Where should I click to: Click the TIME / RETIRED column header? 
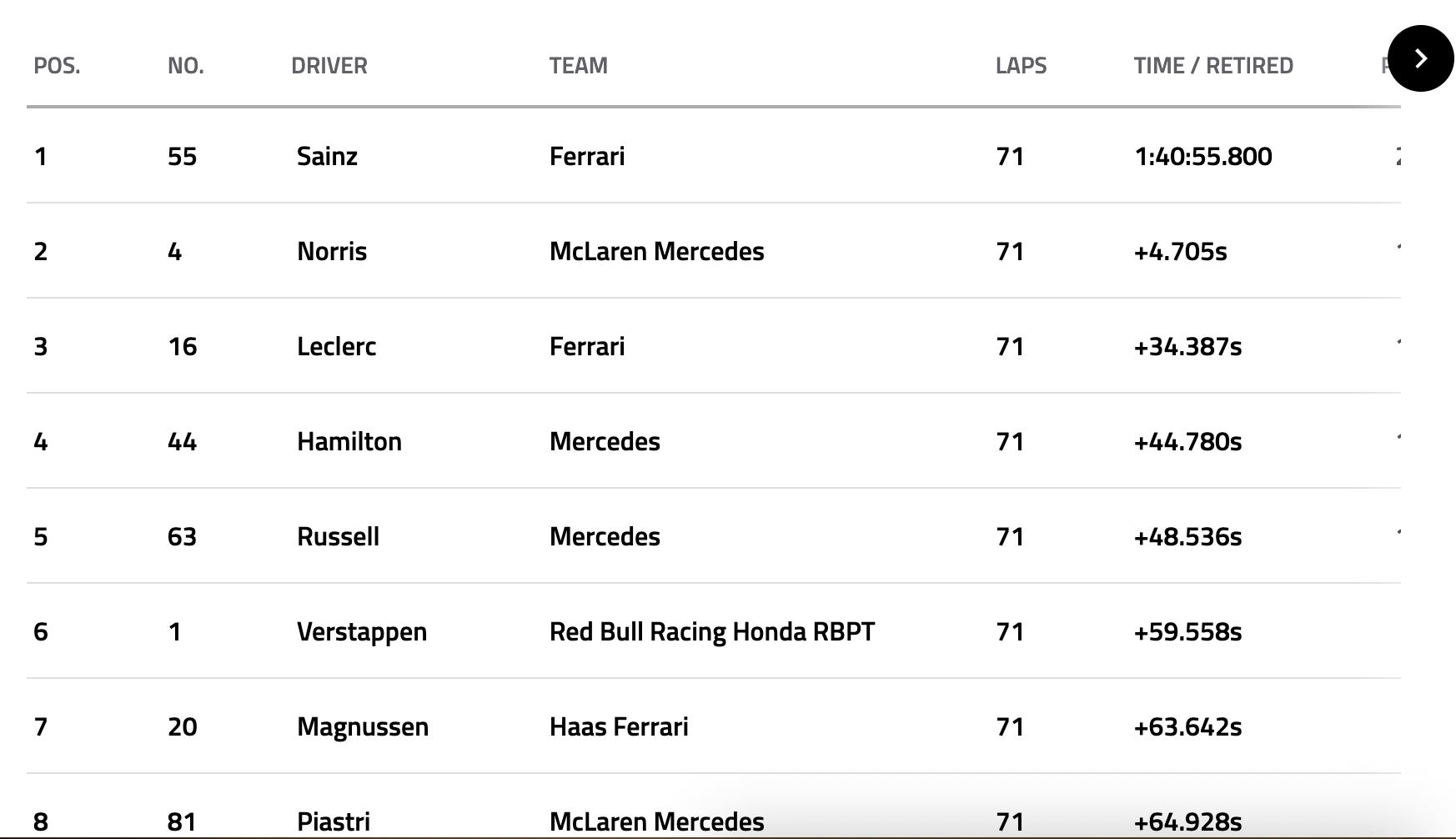click(1213, 66)
